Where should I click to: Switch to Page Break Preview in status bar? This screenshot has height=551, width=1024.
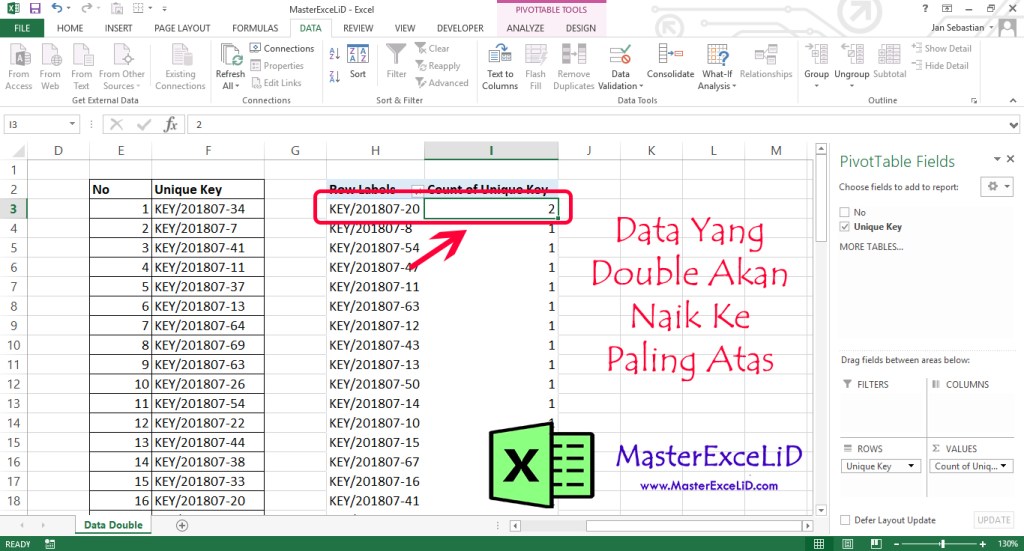click(876, 544)
